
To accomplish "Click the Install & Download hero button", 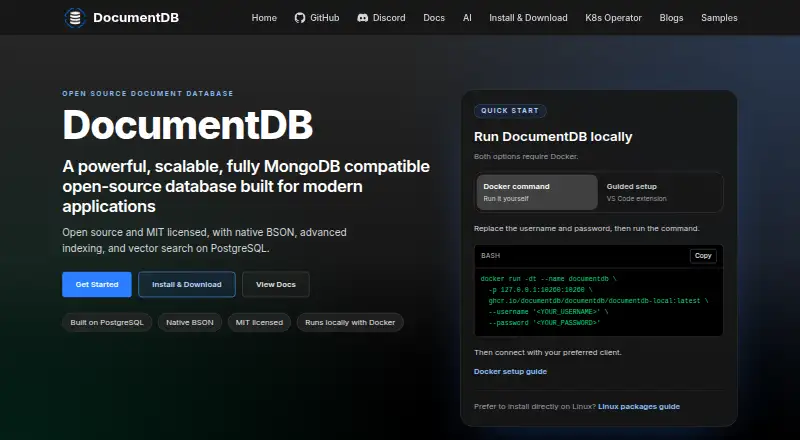I will pyautogui.click(x=187, y=284).
